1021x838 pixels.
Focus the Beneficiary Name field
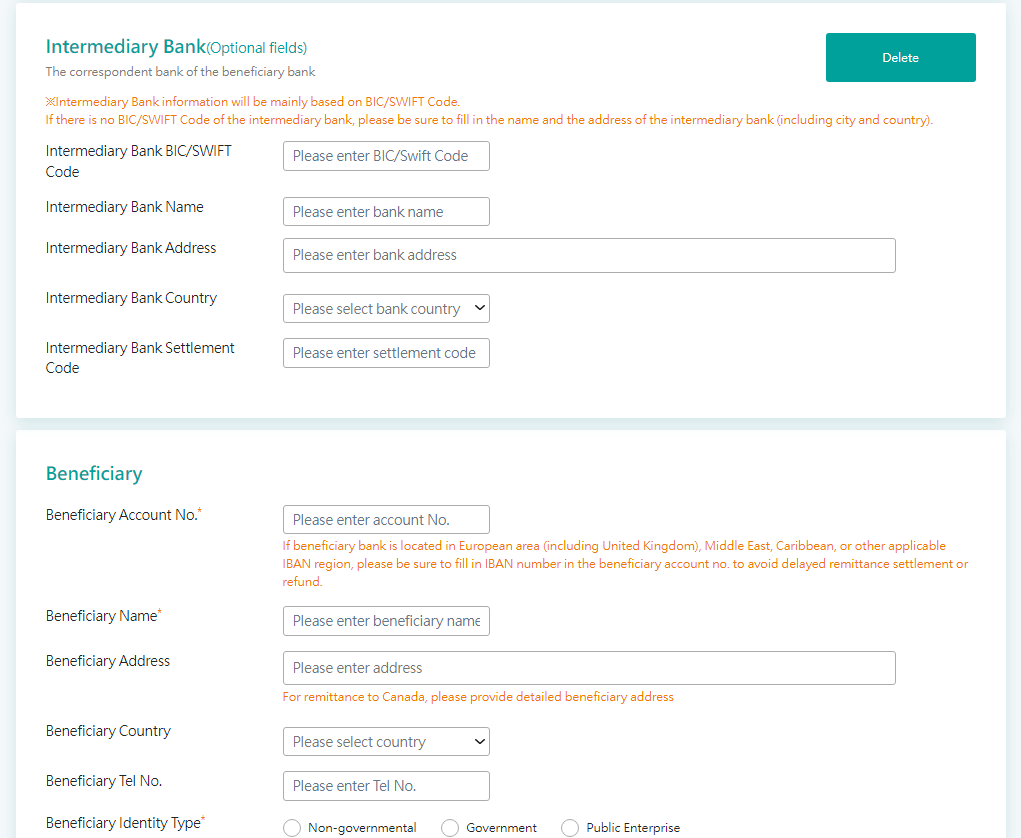[386, 621]
